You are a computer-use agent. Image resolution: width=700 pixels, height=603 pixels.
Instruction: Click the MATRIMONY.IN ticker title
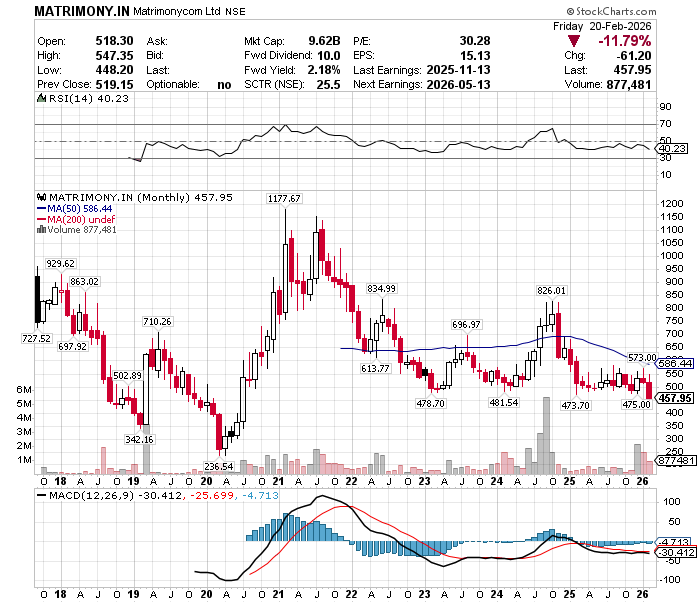[82, 12]
